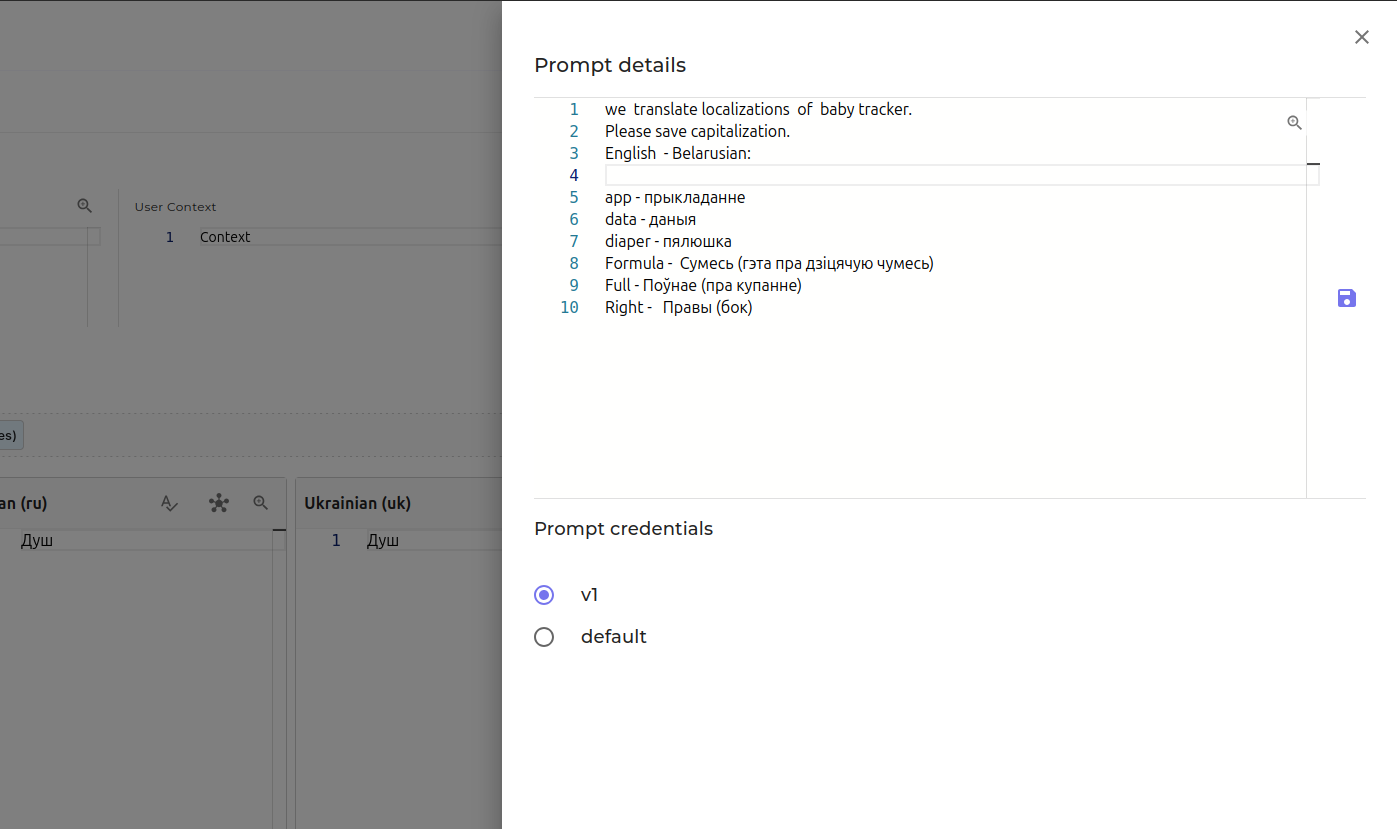Click the line "Right - Правы (бок)"
1397x829 pixels.
pyautogui.click(x=678, y=307)
